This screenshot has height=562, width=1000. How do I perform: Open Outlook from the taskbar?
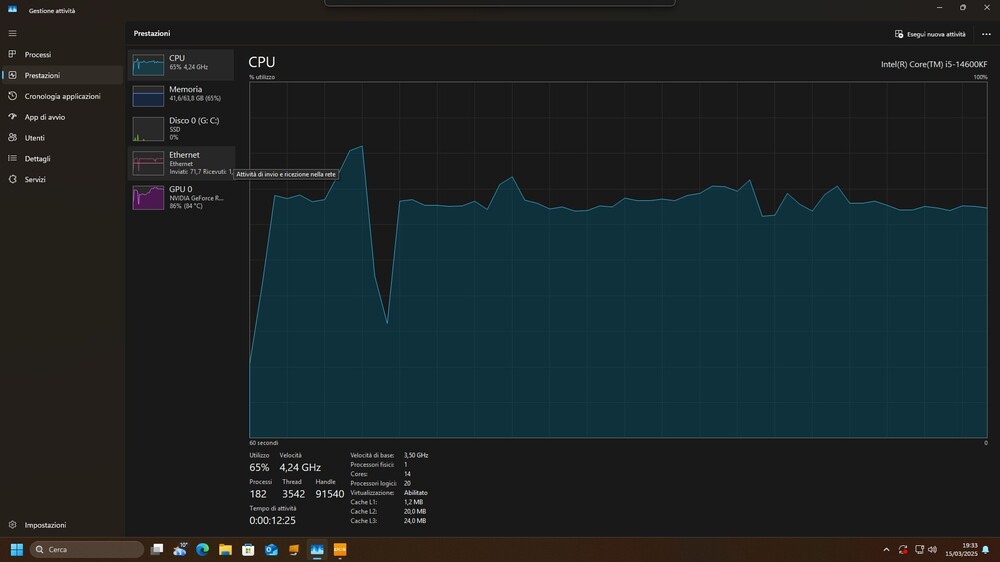pos(271,549)
